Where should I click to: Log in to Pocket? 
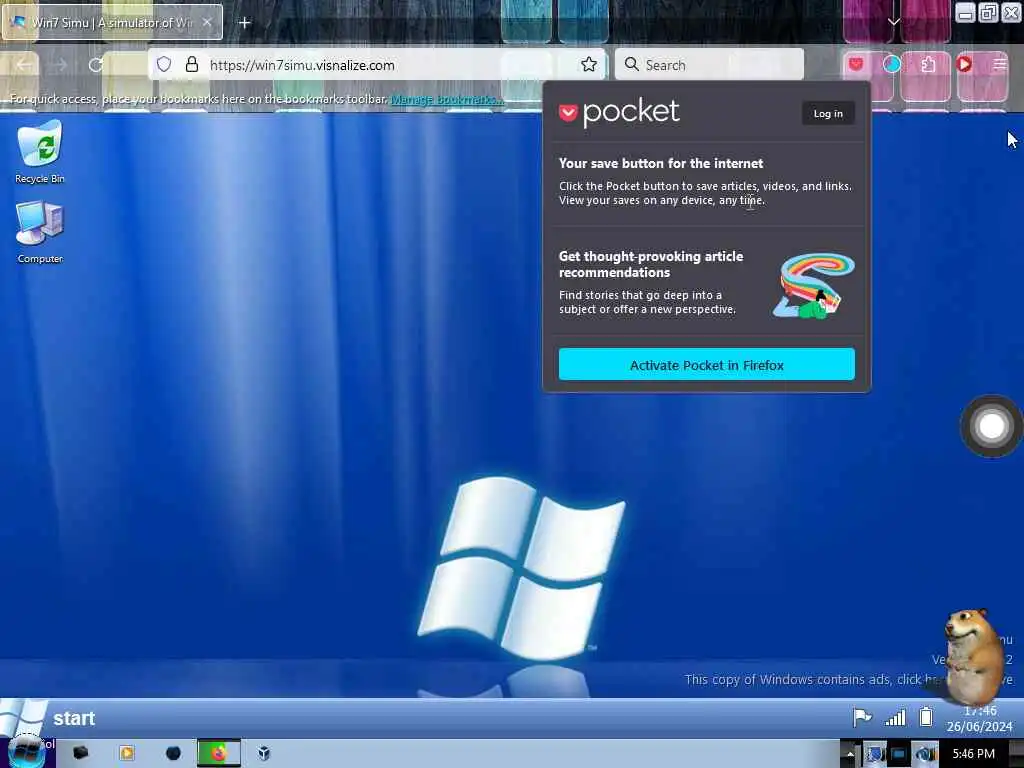(x=828, y=114)
